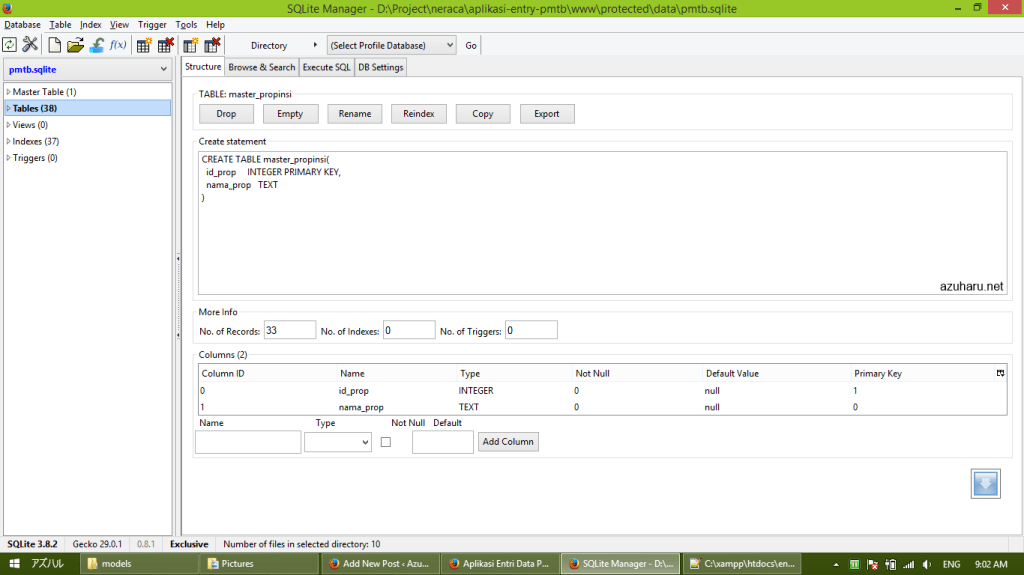Expand the Indexes (37) tree node

(x=8, y=141)
